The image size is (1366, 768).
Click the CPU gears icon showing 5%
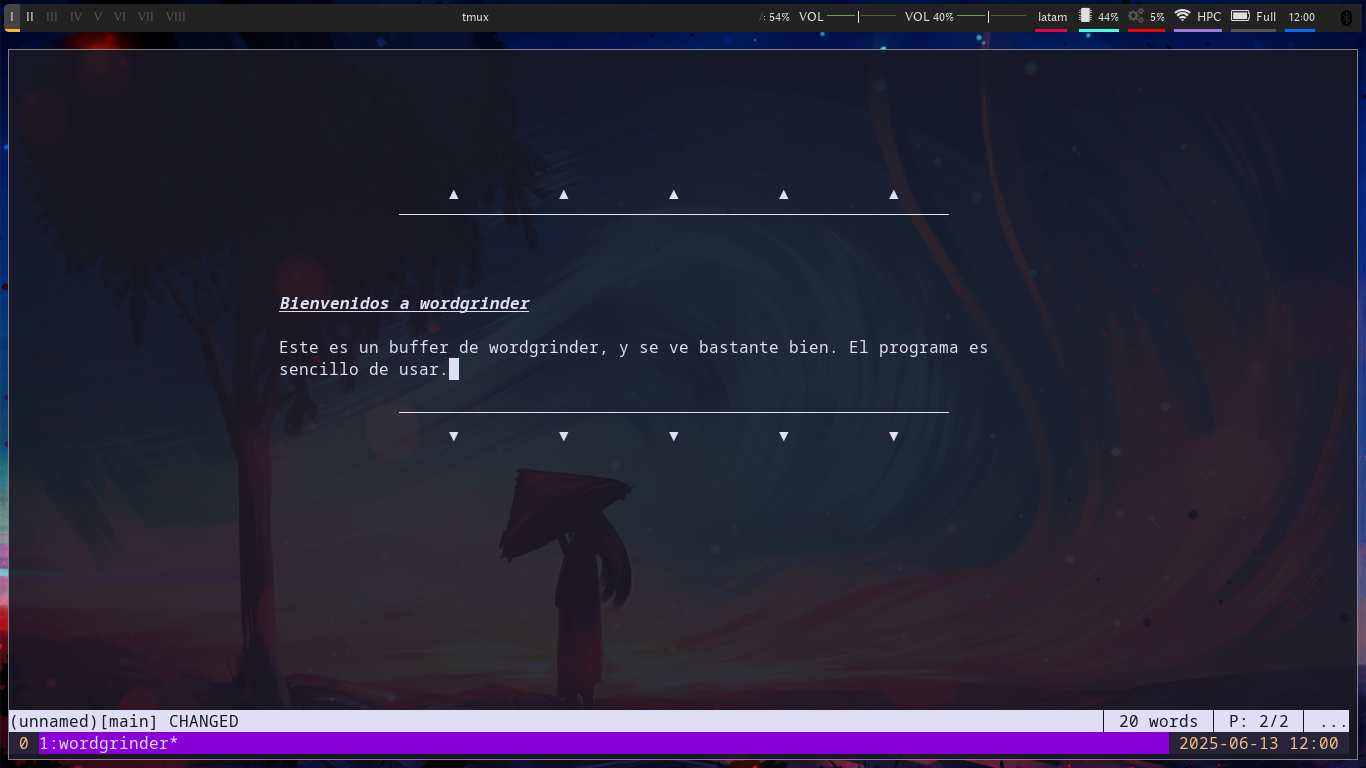tap(1136, 16)
